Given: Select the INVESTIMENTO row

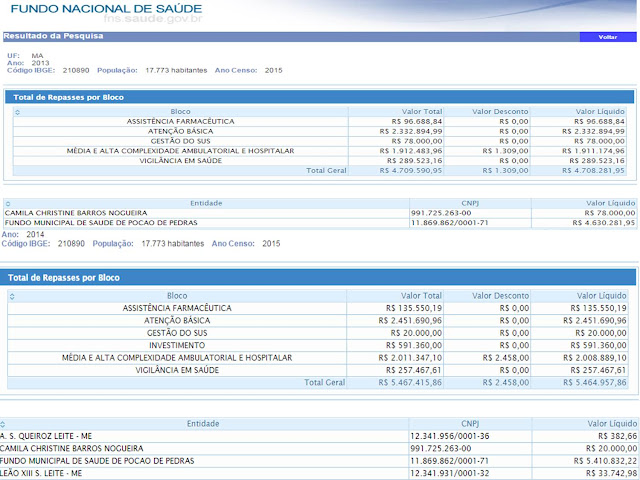Looking at the screenshot, I should (x=318, y=345).
